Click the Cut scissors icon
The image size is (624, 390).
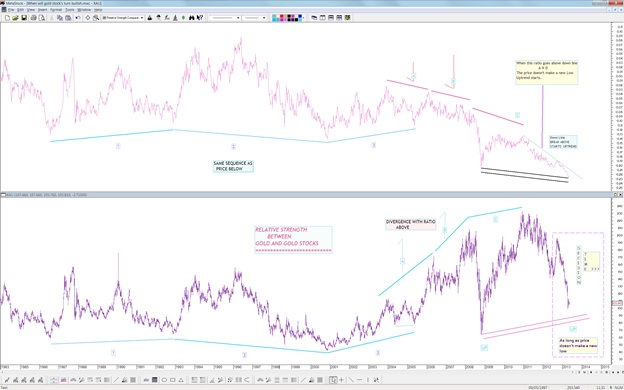click(x=52, y=18)
